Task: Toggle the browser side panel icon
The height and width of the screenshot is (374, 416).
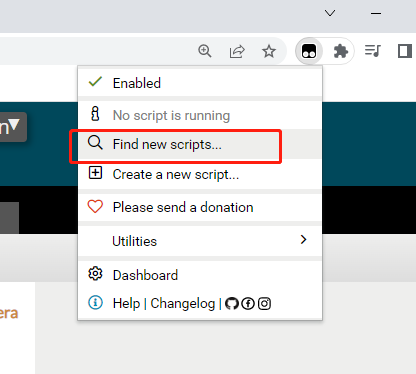Action: click(x=405, y=51)
